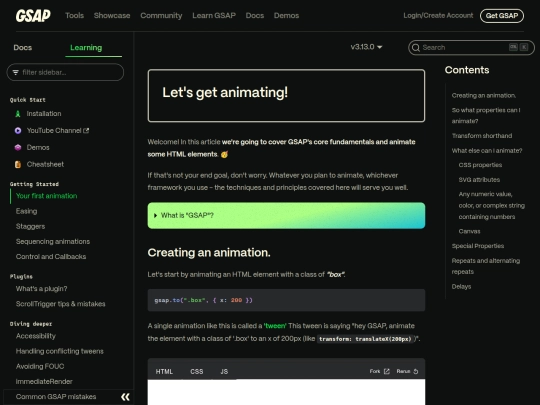Click the GSAP logo
Screen dimensions: 540x405
click(x=33, y=15)
